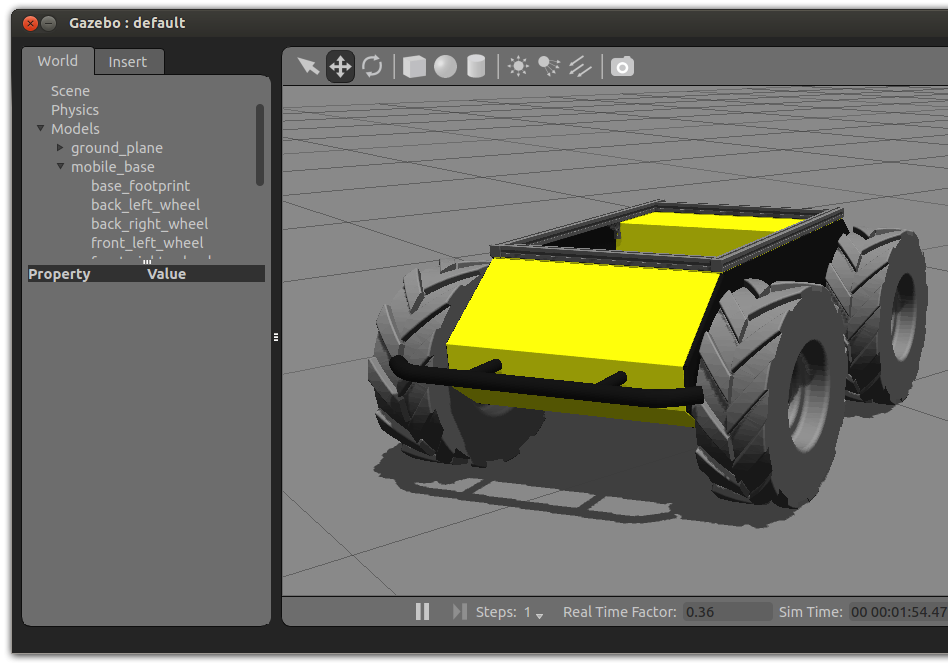Activate the translate mode tool
This screenshot has width=948, height=666.
[340, 67]
